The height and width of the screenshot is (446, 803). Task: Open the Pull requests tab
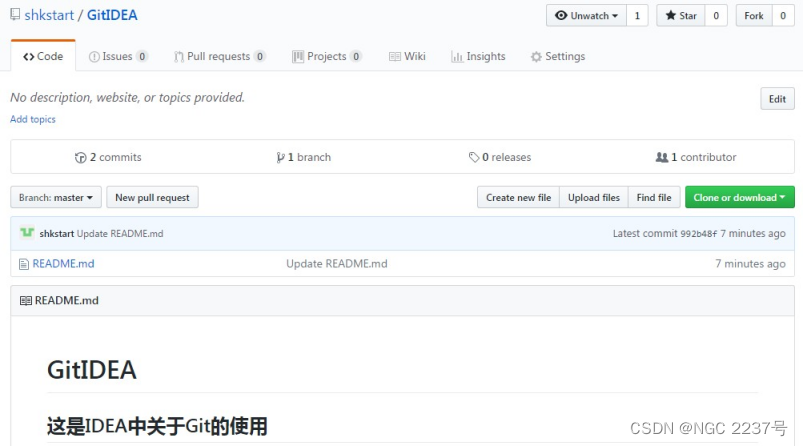click(219, 56)
